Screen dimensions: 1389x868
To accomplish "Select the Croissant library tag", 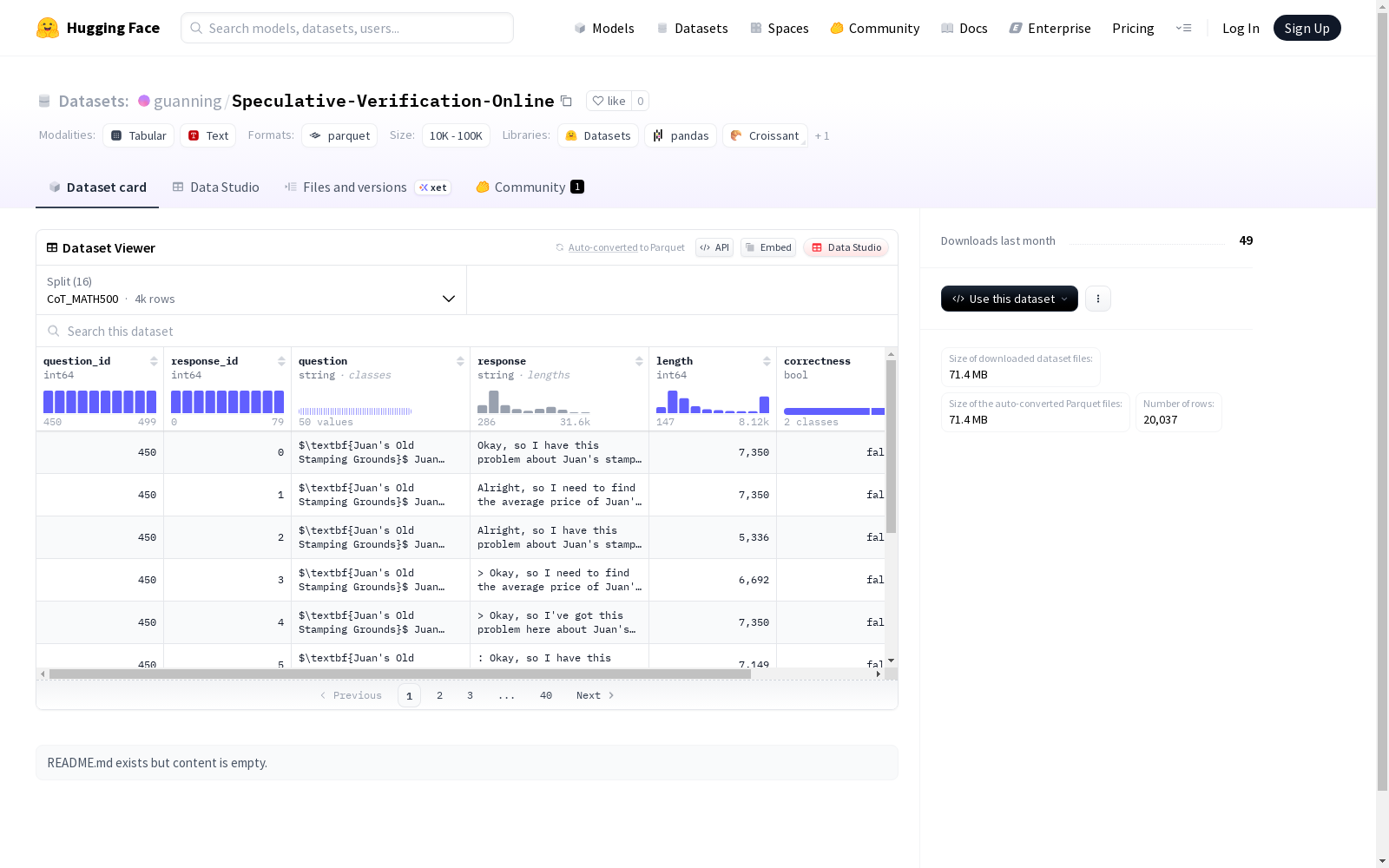I will 765,135.
